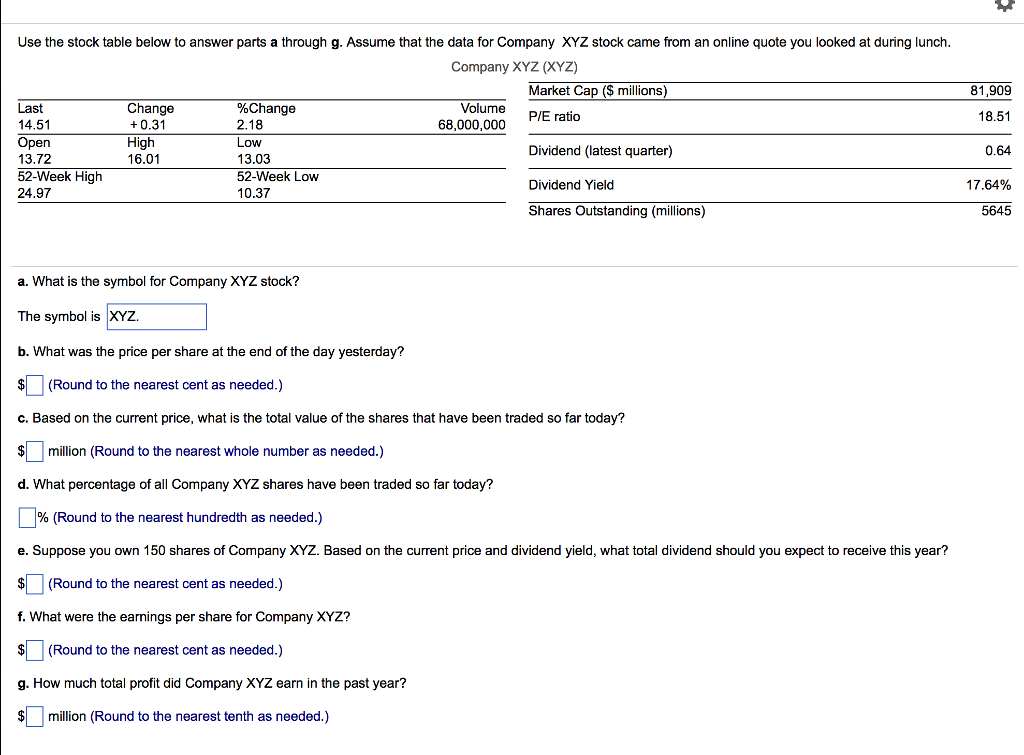Click the Open price 13.72

click(x=34, y=159)
